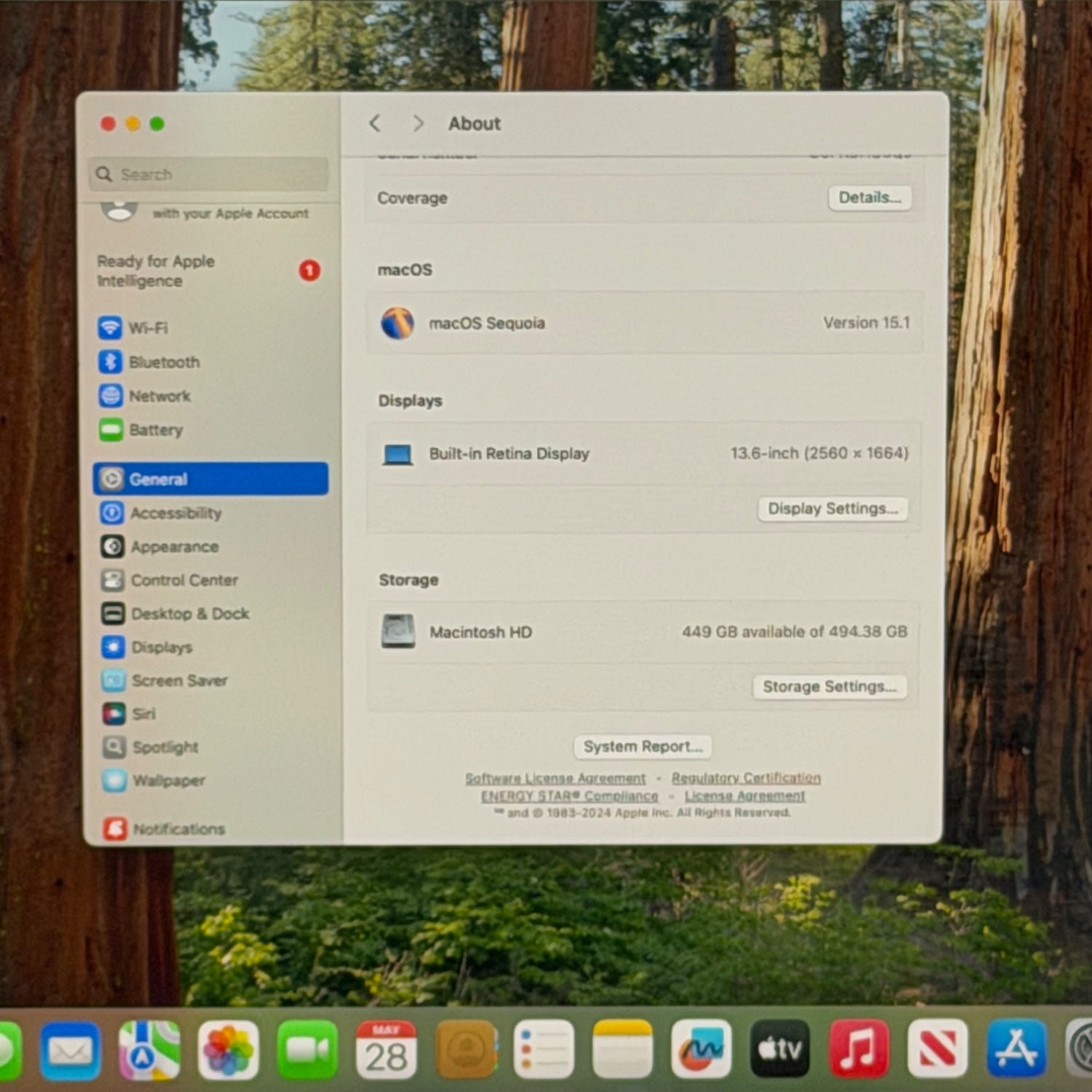This screenshot has height=1092, width=1092.
Task: Click the Version 15.1 text
Action: tap(866, 323)
